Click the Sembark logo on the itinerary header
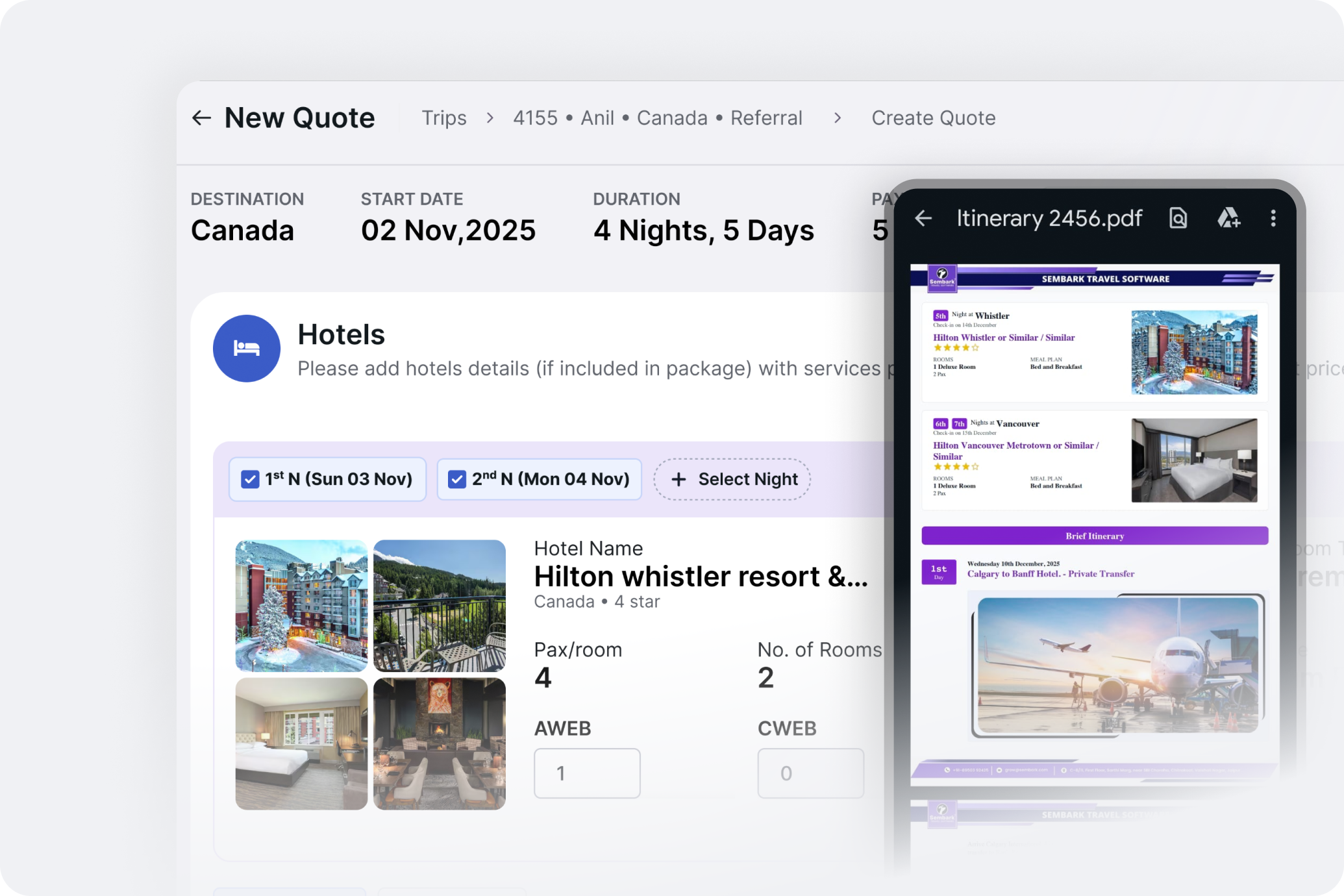Image resolution: width=1344 pixels, height=896 pixels. pos(943,279)
